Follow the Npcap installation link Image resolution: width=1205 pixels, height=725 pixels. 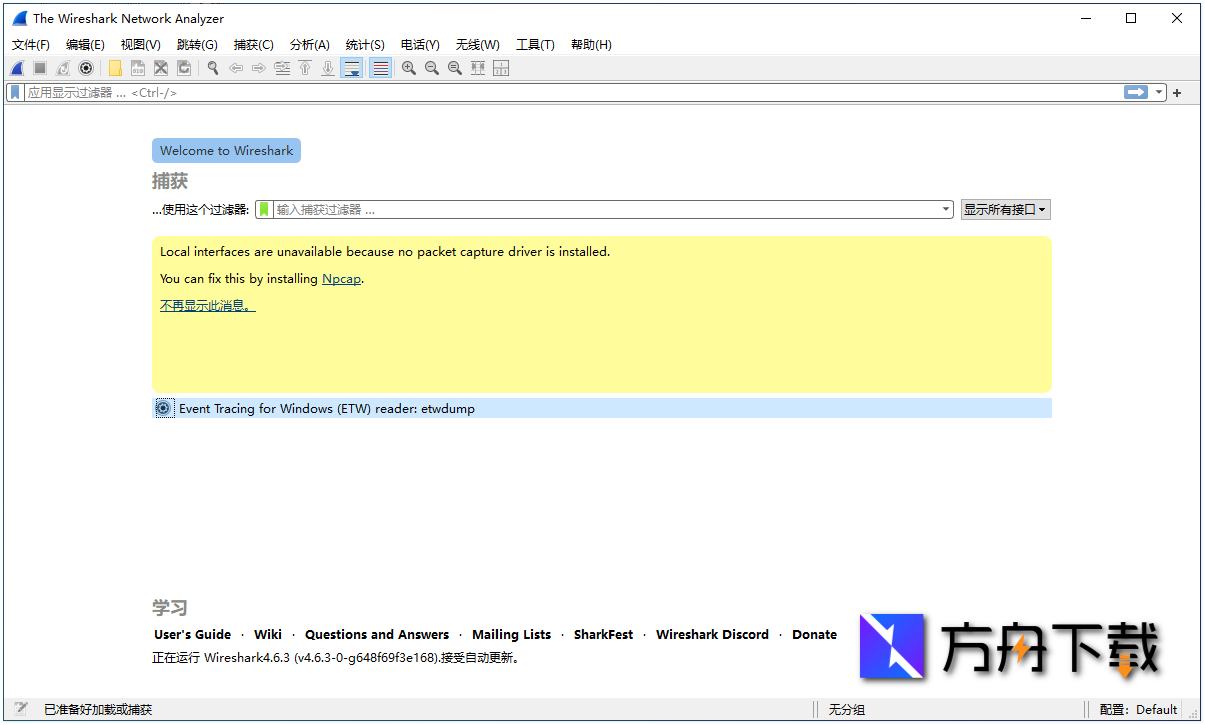click(341, 278)
